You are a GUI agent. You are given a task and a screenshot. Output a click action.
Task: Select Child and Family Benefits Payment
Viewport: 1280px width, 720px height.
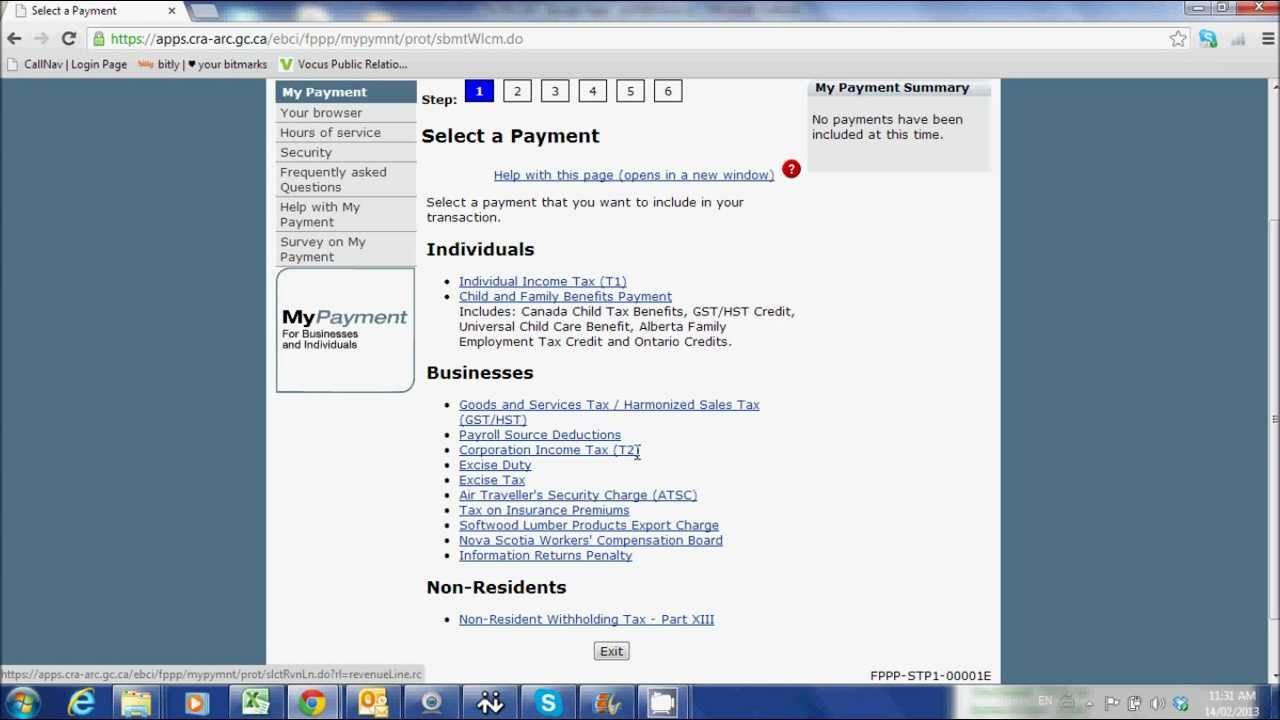565,297
